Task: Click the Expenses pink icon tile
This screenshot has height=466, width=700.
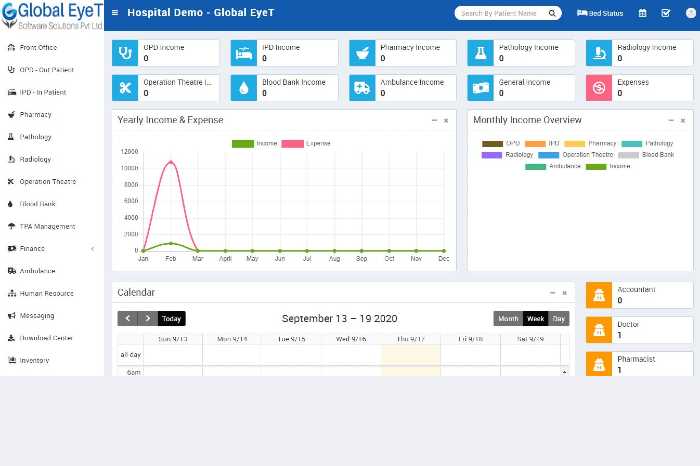Action: coord(599,88)
